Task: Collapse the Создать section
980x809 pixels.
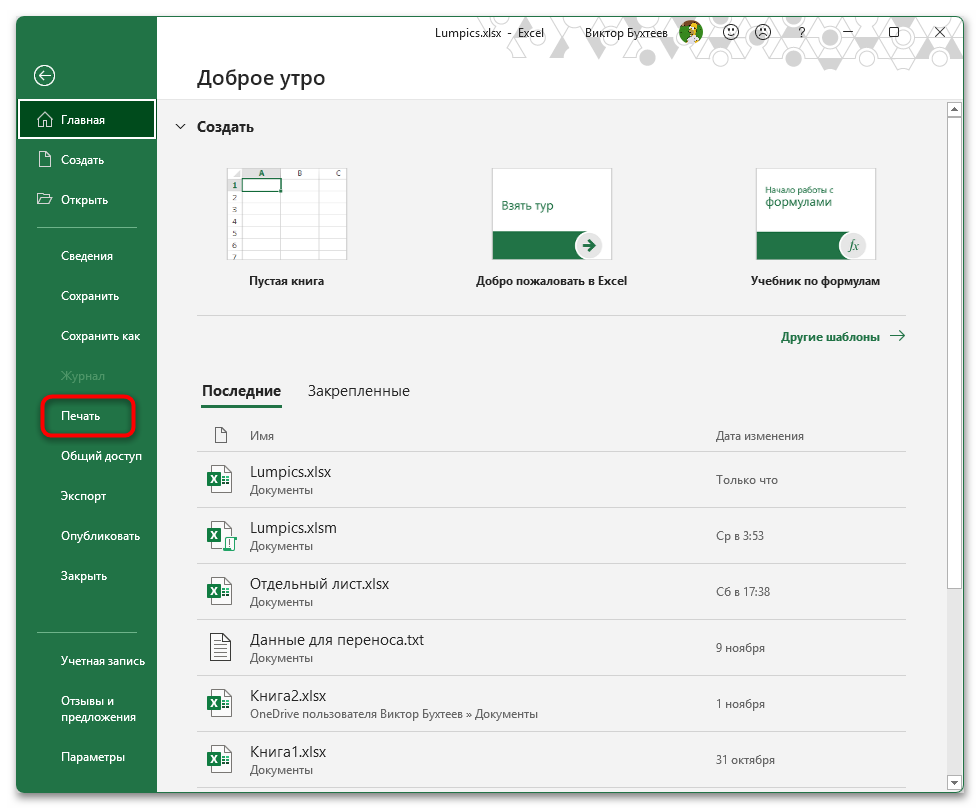Action: [x=180, y=126]
